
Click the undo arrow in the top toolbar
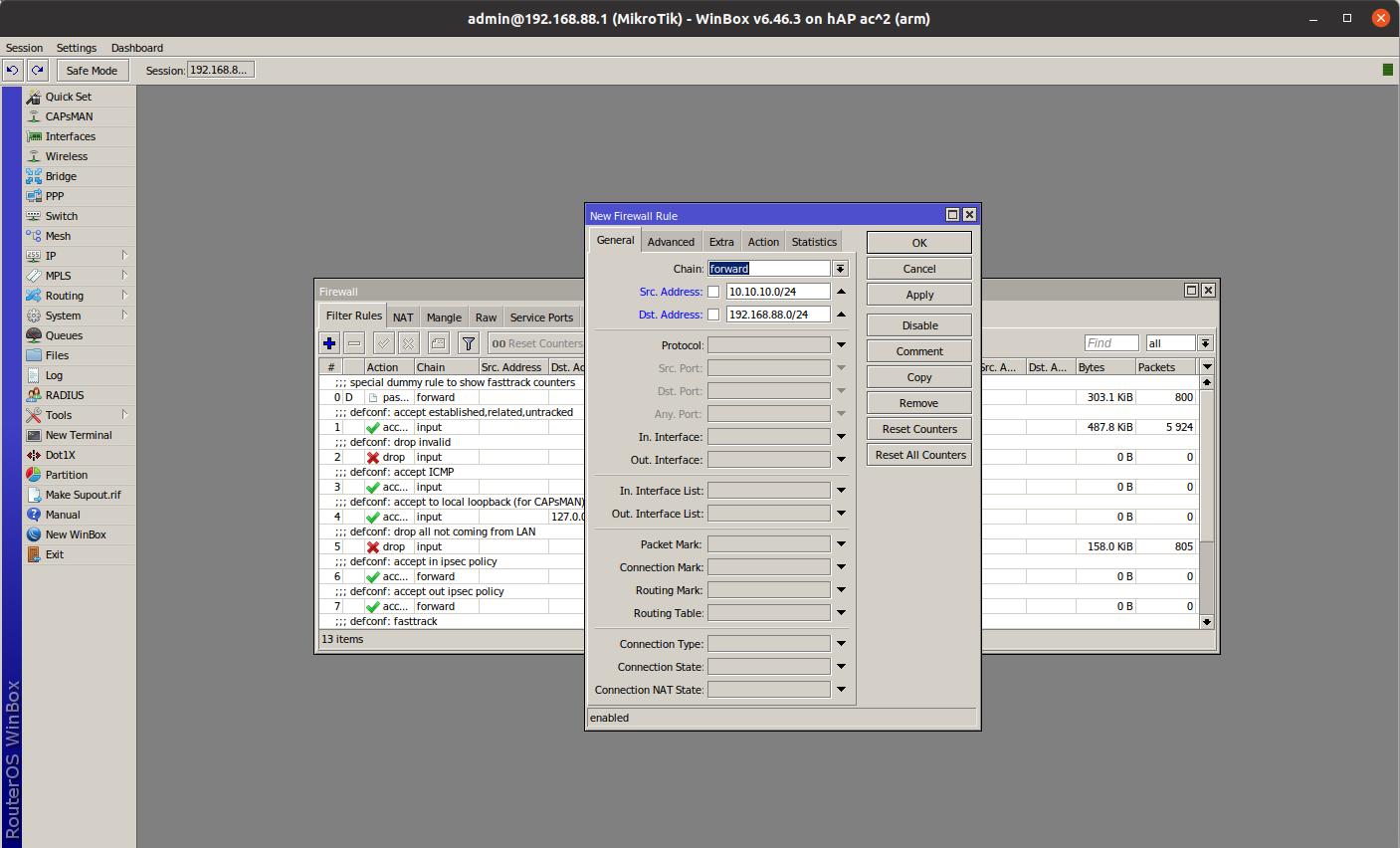[13, 70]
